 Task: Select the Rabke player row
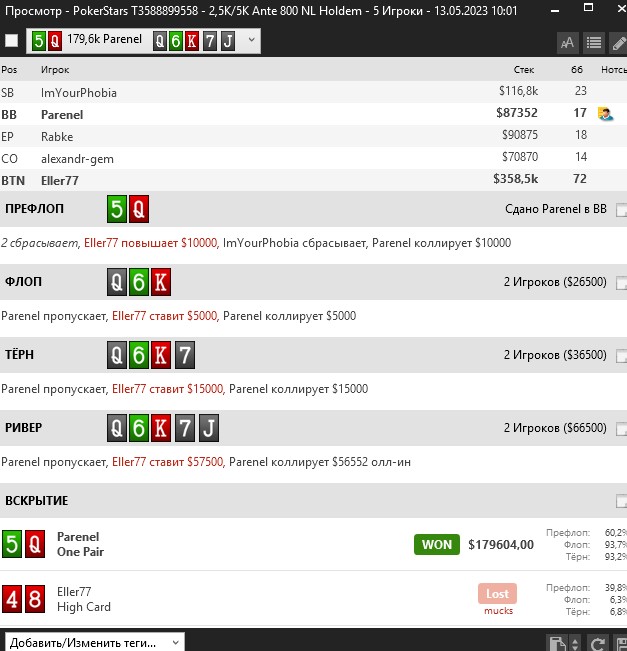[x=314, y=136]
